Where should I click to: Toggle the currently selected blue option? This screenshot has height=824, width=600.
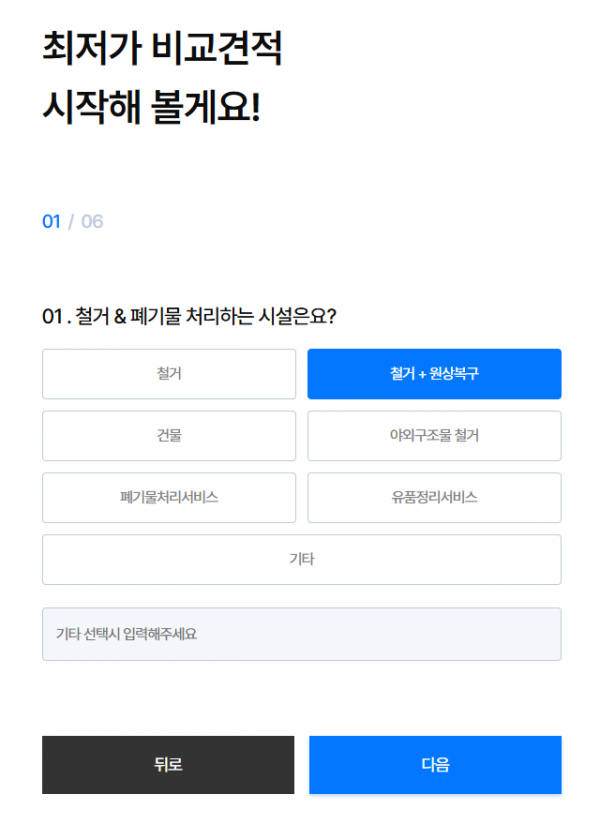434,374
